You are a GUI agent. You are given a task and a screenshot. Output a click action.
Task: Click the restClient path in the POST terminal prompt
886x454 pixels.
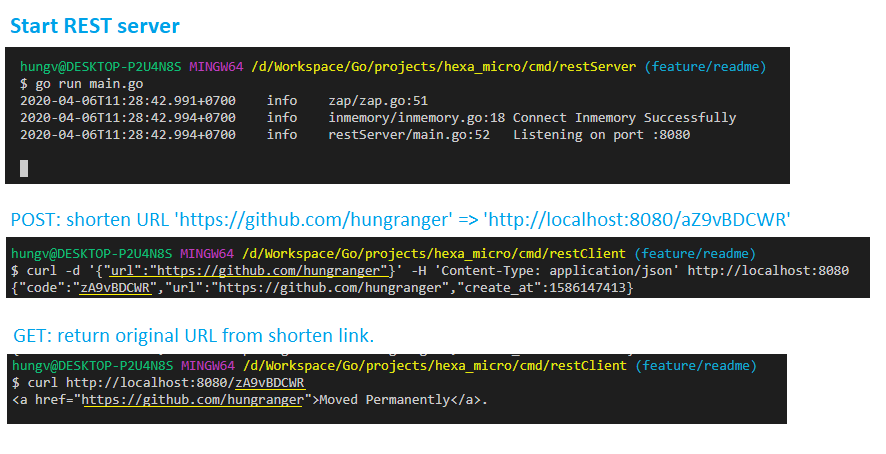coord(434,254)
